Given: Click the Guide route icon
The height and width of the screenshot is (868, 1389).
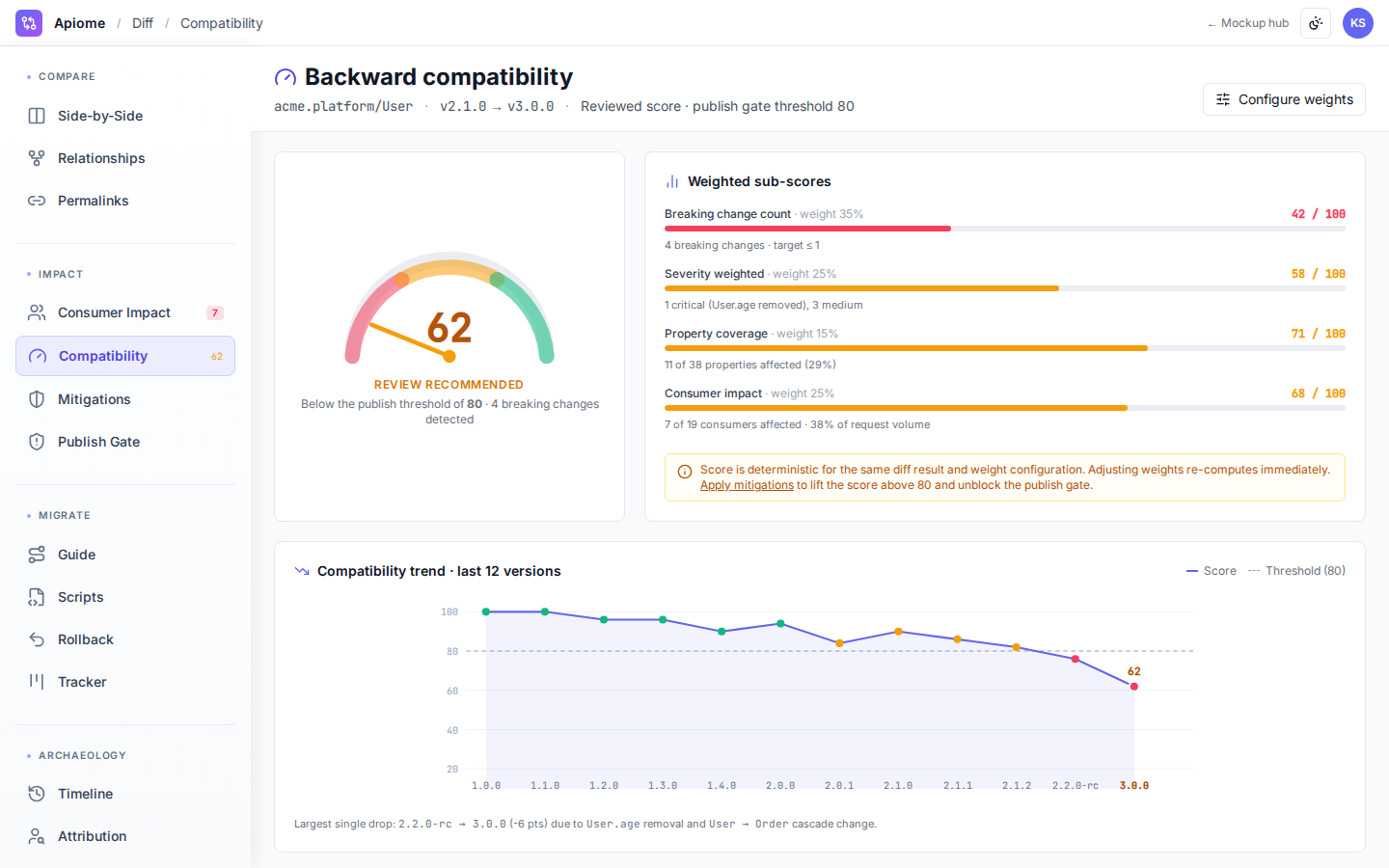Looking at the screenshot, I should [x=37, y=555].
